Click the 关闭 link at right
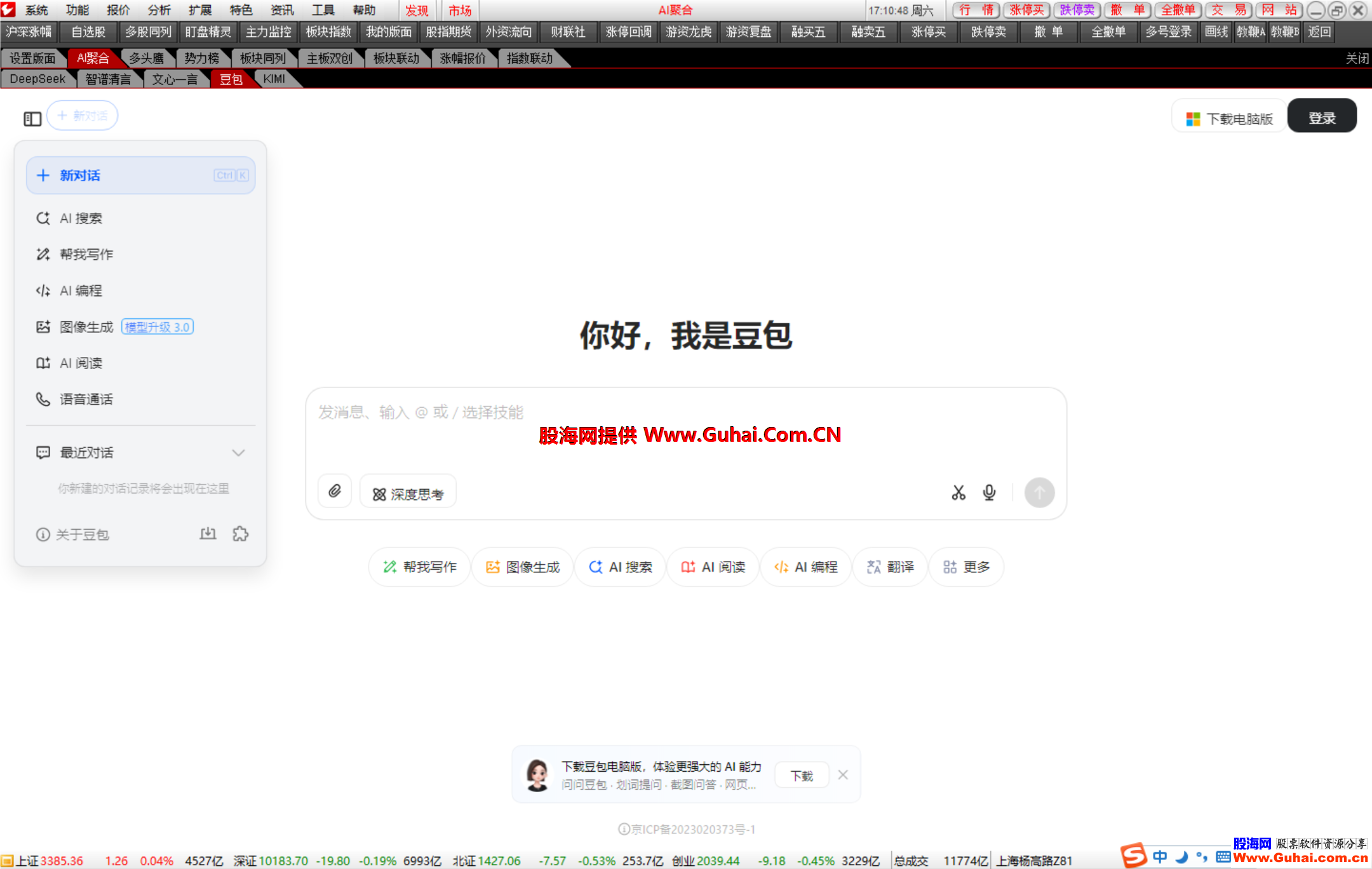Viewport: 1372px width, 869px height. coord(1357,58)
